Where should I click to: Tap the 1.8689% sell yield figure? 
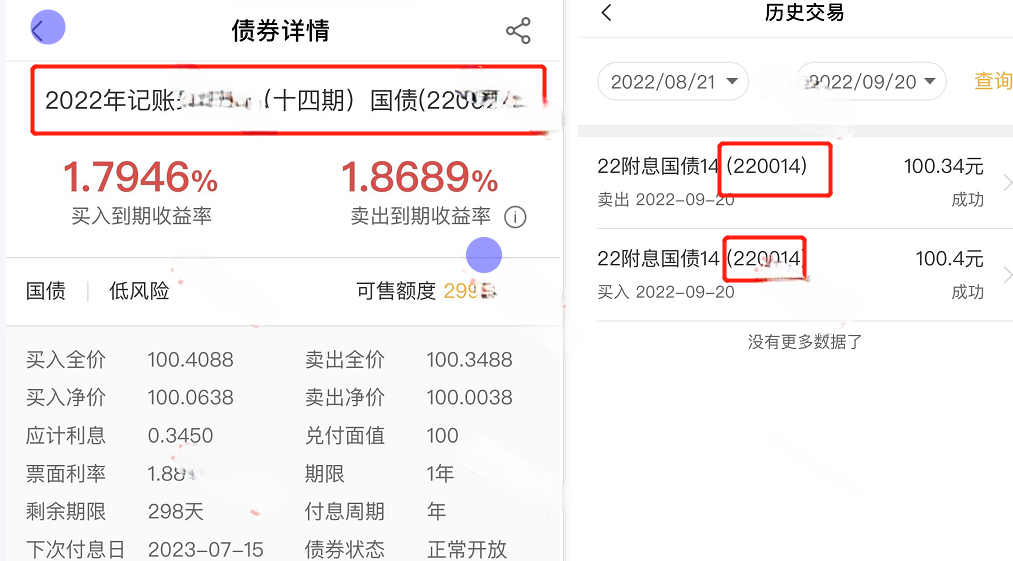419,179
